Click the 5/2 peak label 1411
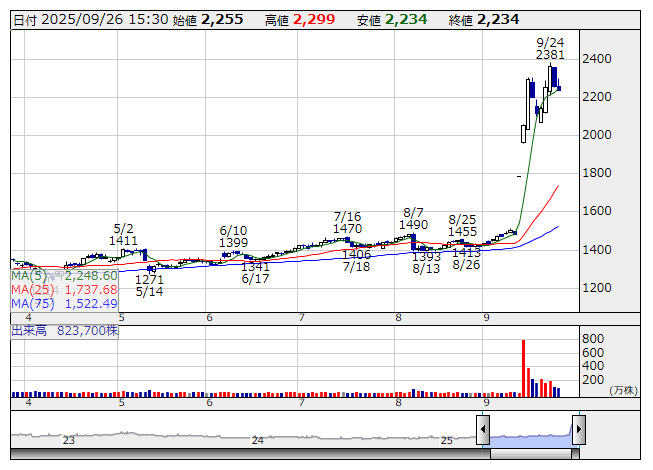This screenshot has width=653, height=470. (124, 241)
